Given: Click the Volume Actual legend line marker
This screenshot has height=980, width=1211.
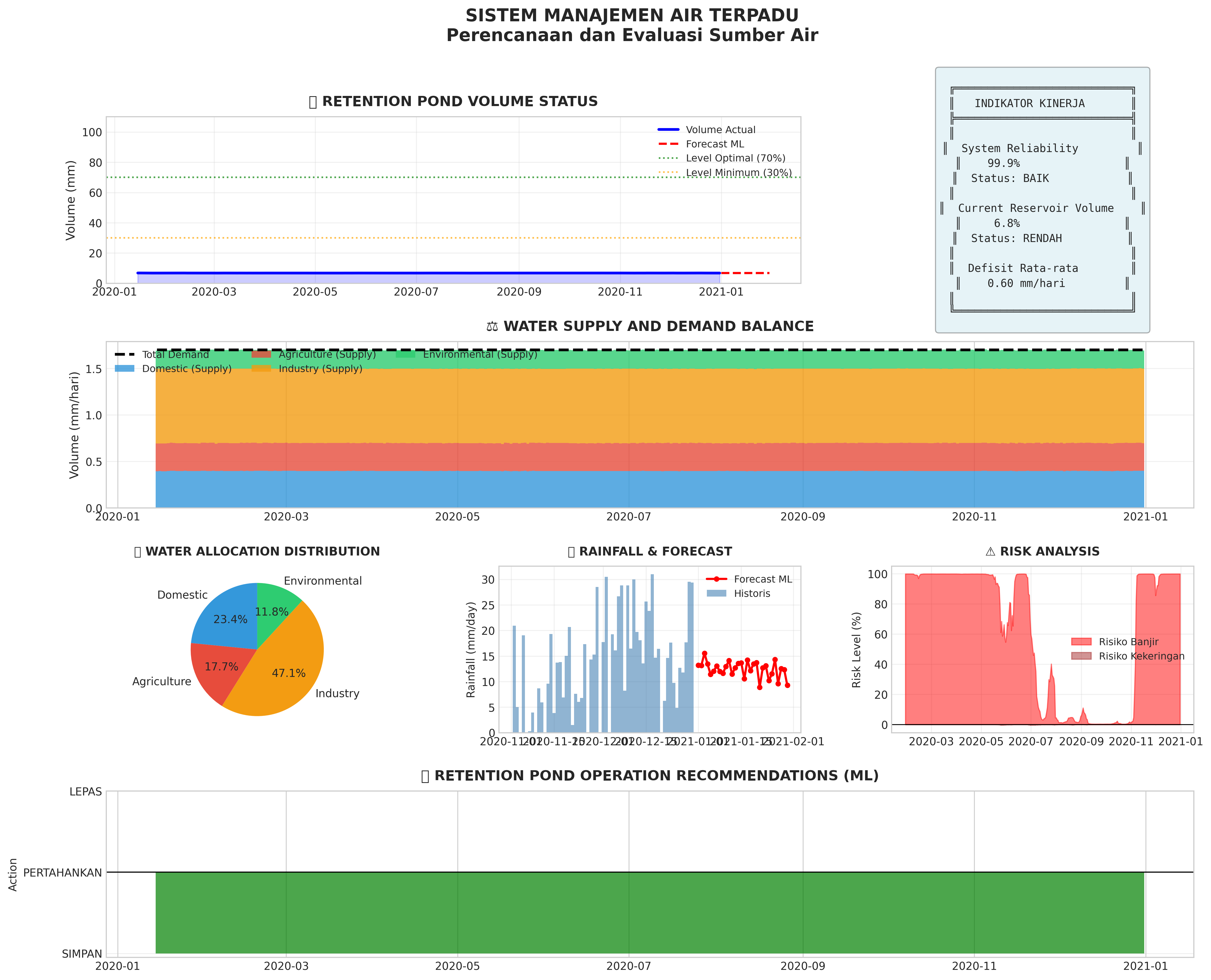Looking at the screenshot, I should click(668, 130).
